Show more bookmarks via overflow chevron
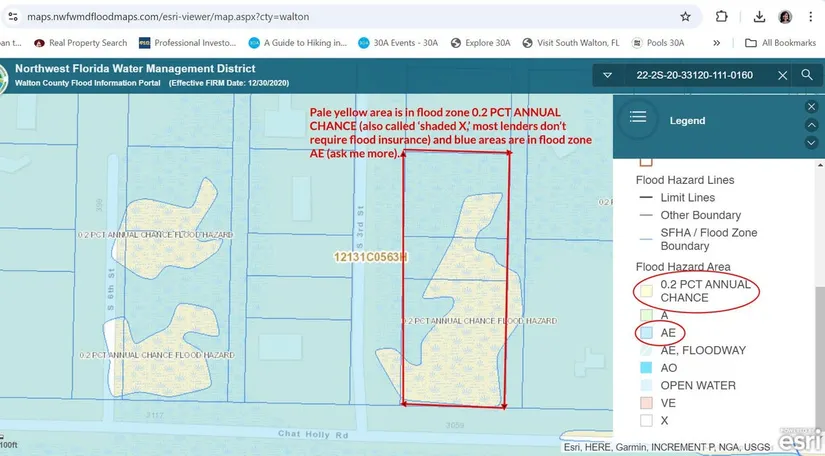The height and width of the screenshot is (456, 825). (717, 43)
